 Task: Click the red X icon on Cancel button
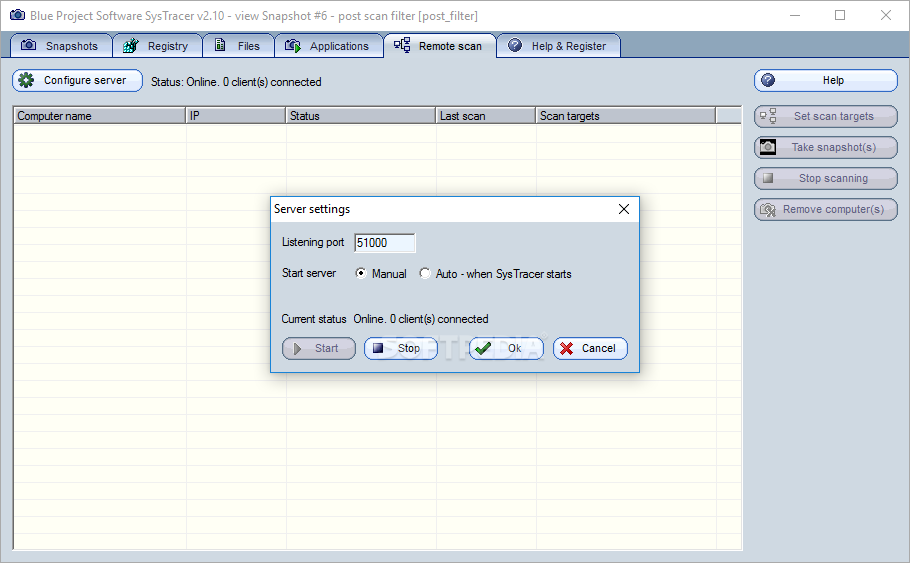click(x=567, y=348)
